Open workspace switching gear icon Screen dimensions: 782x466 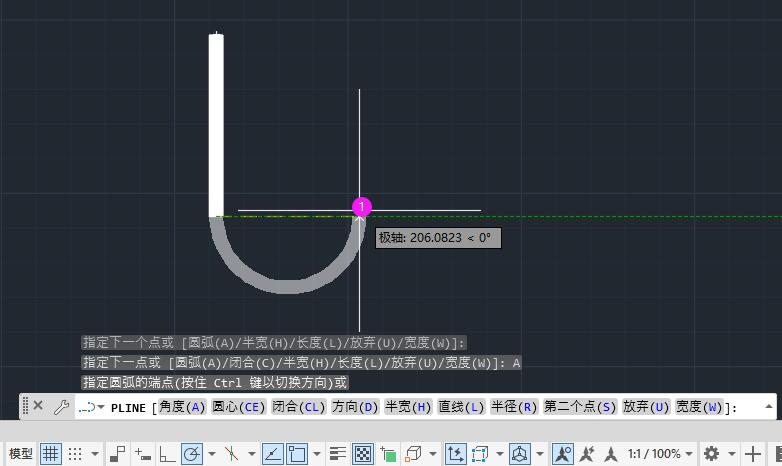pos(711,454)
